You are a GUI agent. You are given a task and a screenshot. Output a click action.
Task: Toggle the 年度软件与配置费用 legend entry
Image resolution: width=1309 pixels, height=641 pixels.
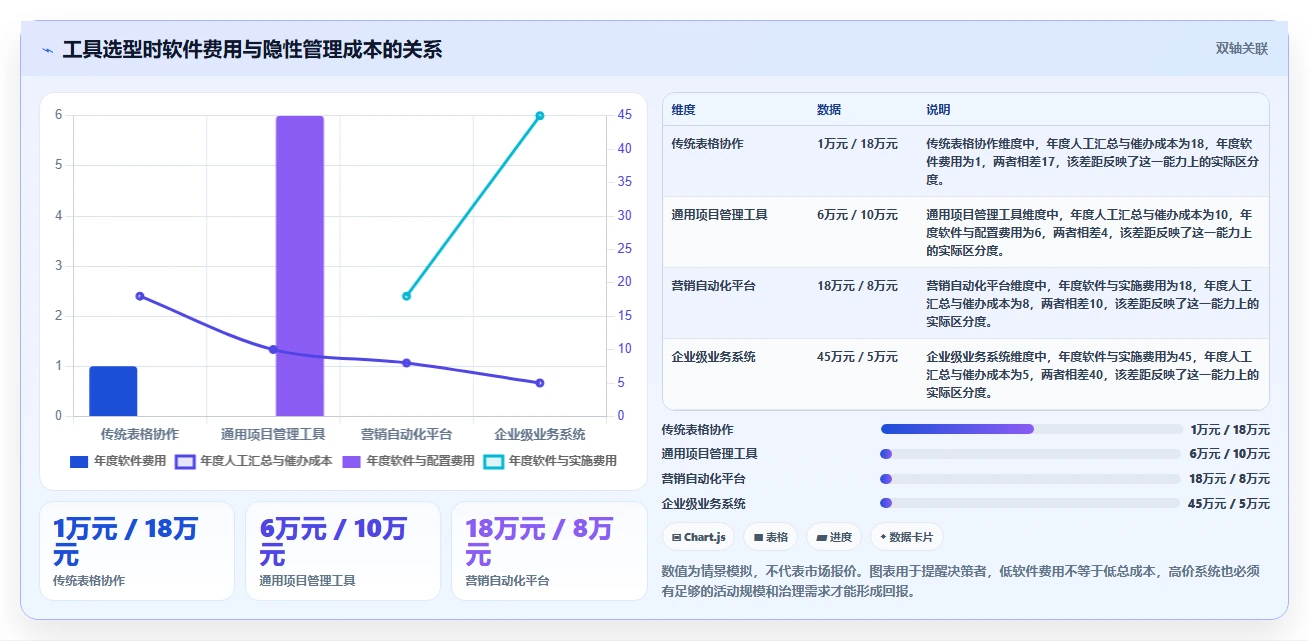(x=408, y=461)
